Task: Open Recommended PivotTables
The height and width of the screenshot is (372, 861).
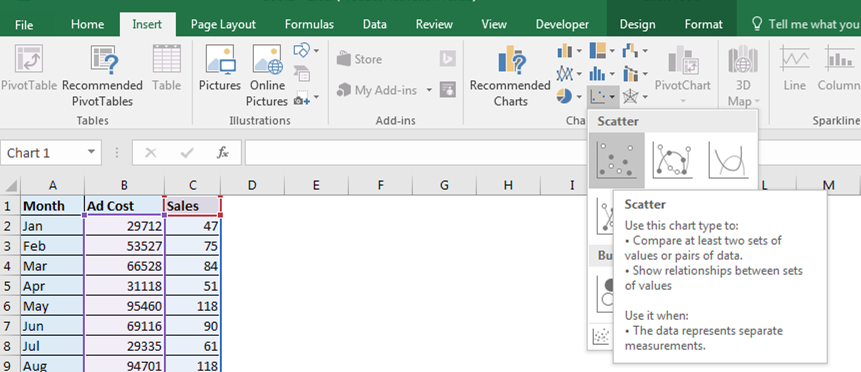Action: tap(102, 76)
